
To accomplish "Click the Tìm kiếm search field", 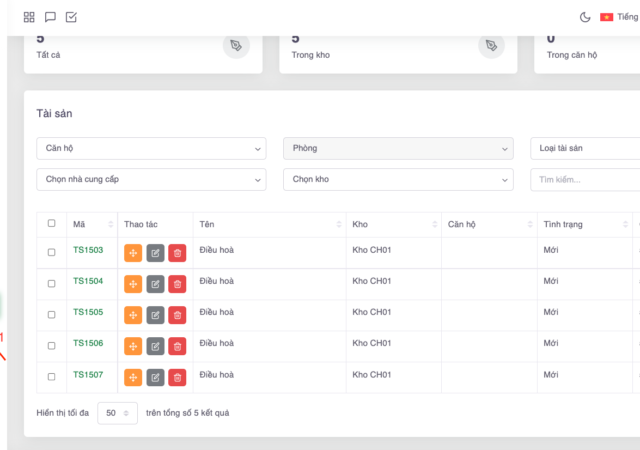I will point(585,179).
